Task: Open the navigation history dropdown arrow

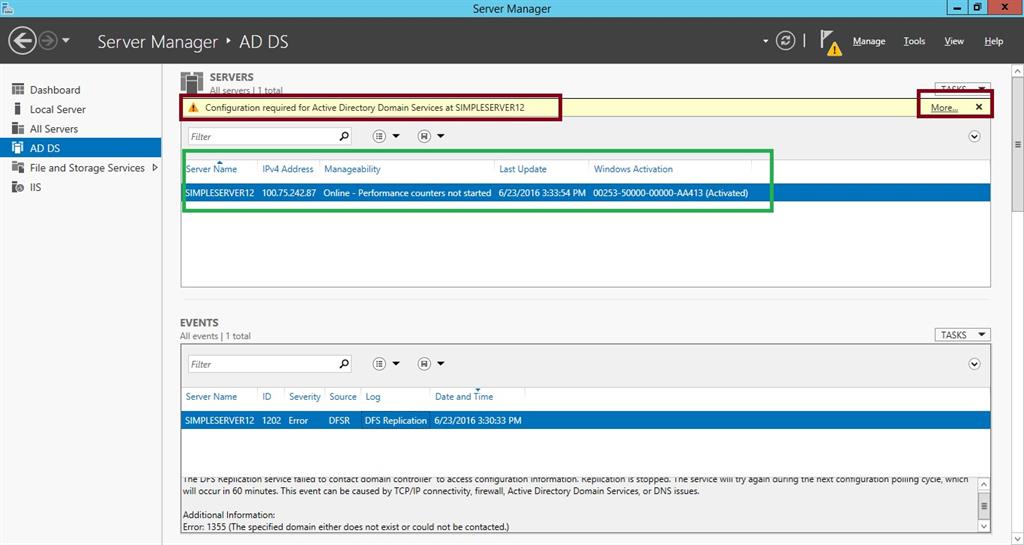Action: (66, 41)
